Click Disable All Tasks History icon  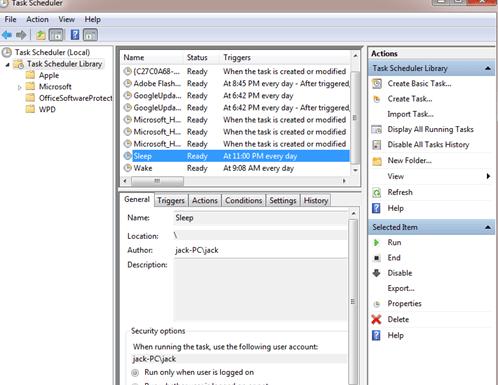coord(377,145)
